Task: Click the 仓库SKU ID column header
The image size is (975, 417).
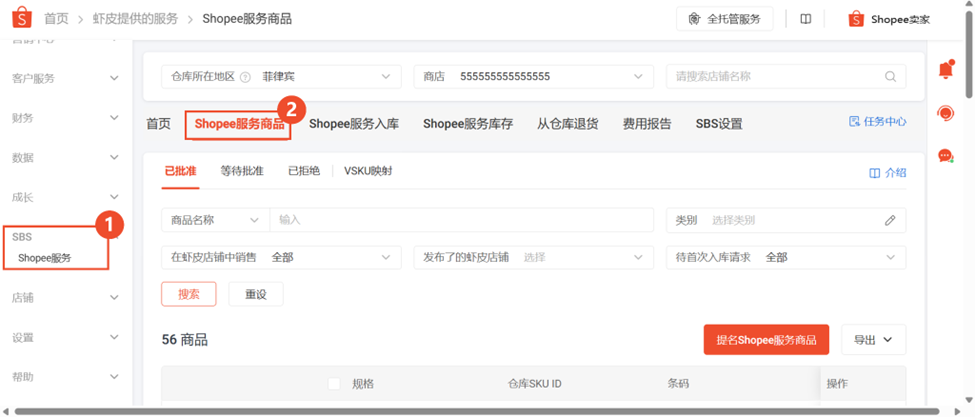Action: 535,384
